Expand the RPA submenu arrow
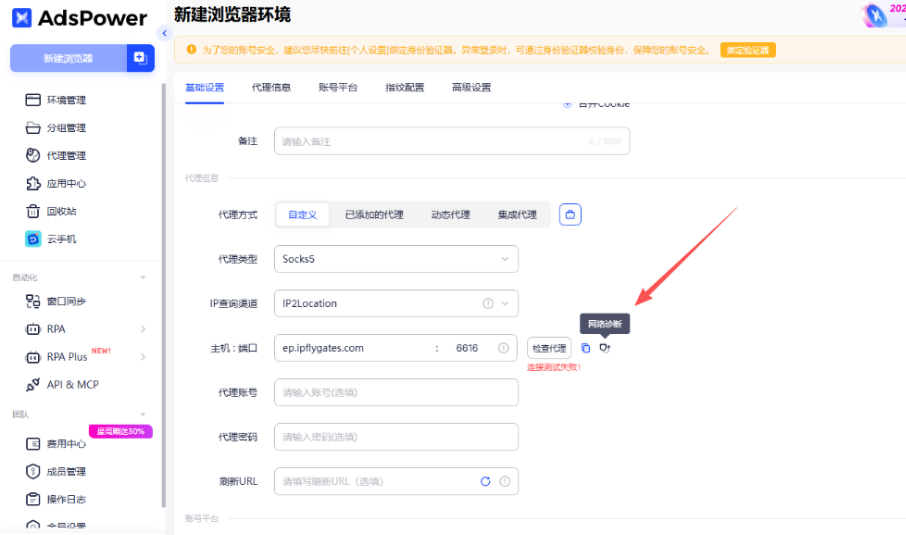Screen dimensions: 906x535 click(143, 329)
